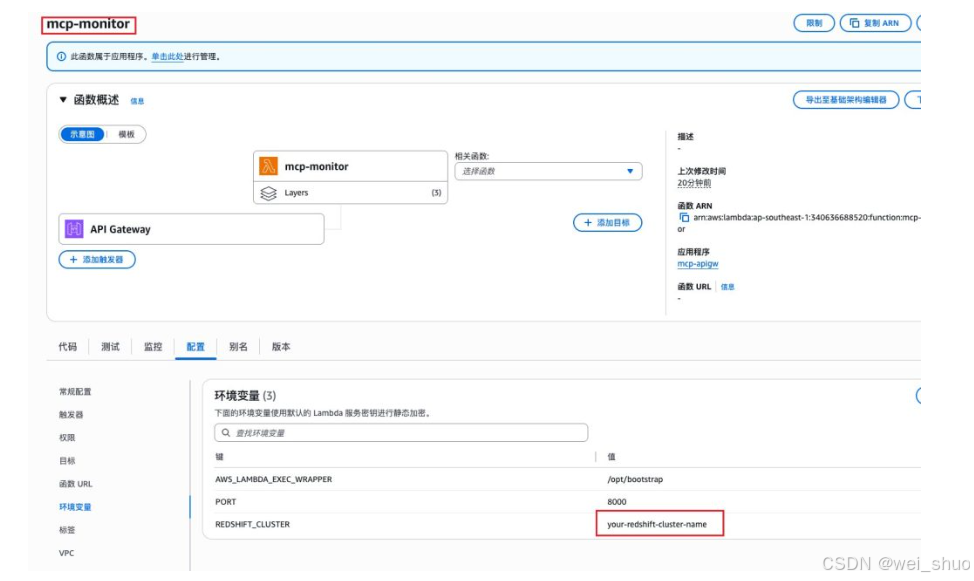Click the AWS_LAMBDA_EXEC_WRAPPER key
974x581 pixels.
pyautogui.click(x=273, y=479)
